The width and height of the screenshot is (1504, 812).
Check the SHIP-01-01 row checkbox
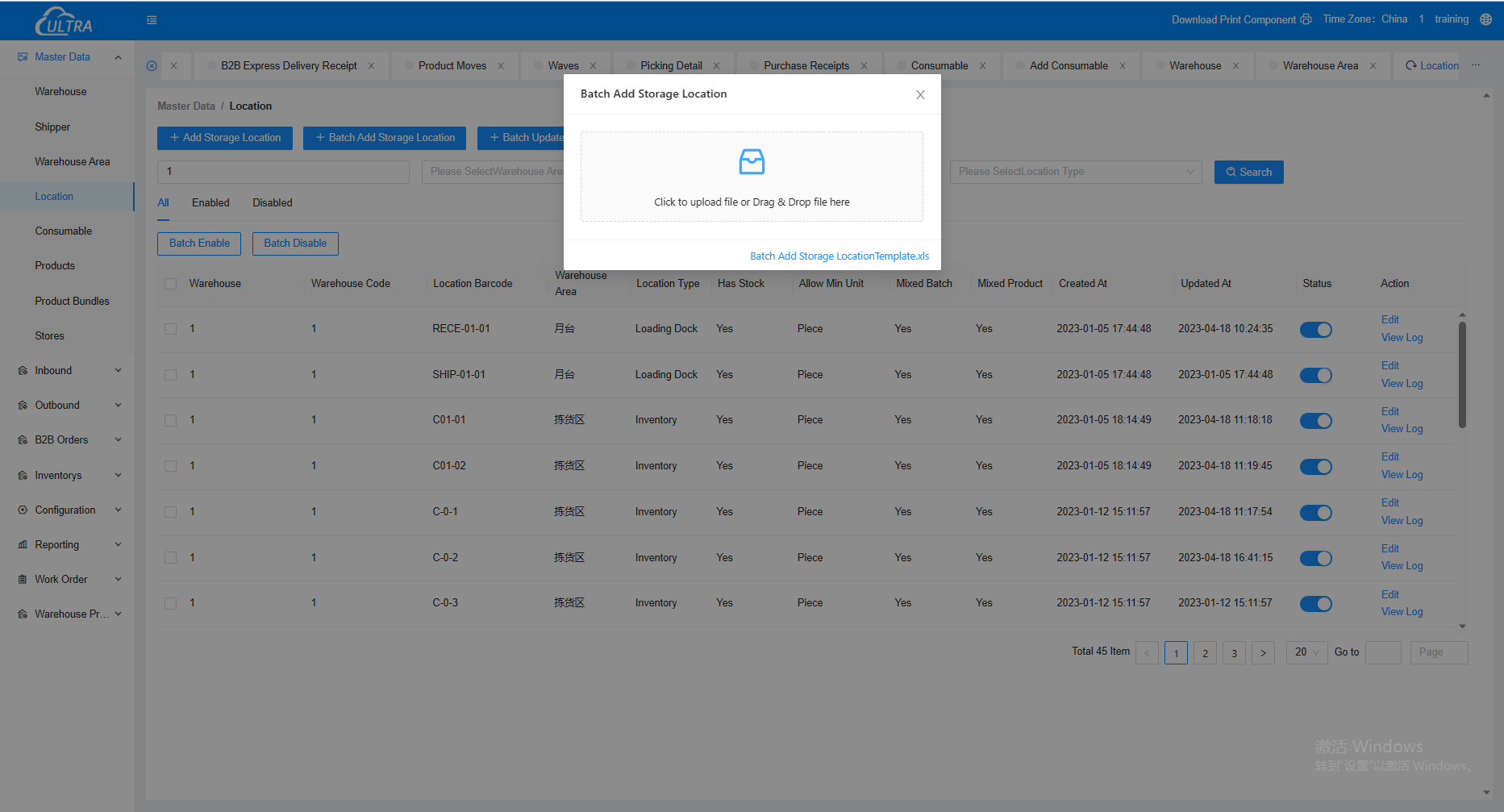pyautogui.click(x=170, y=375)
